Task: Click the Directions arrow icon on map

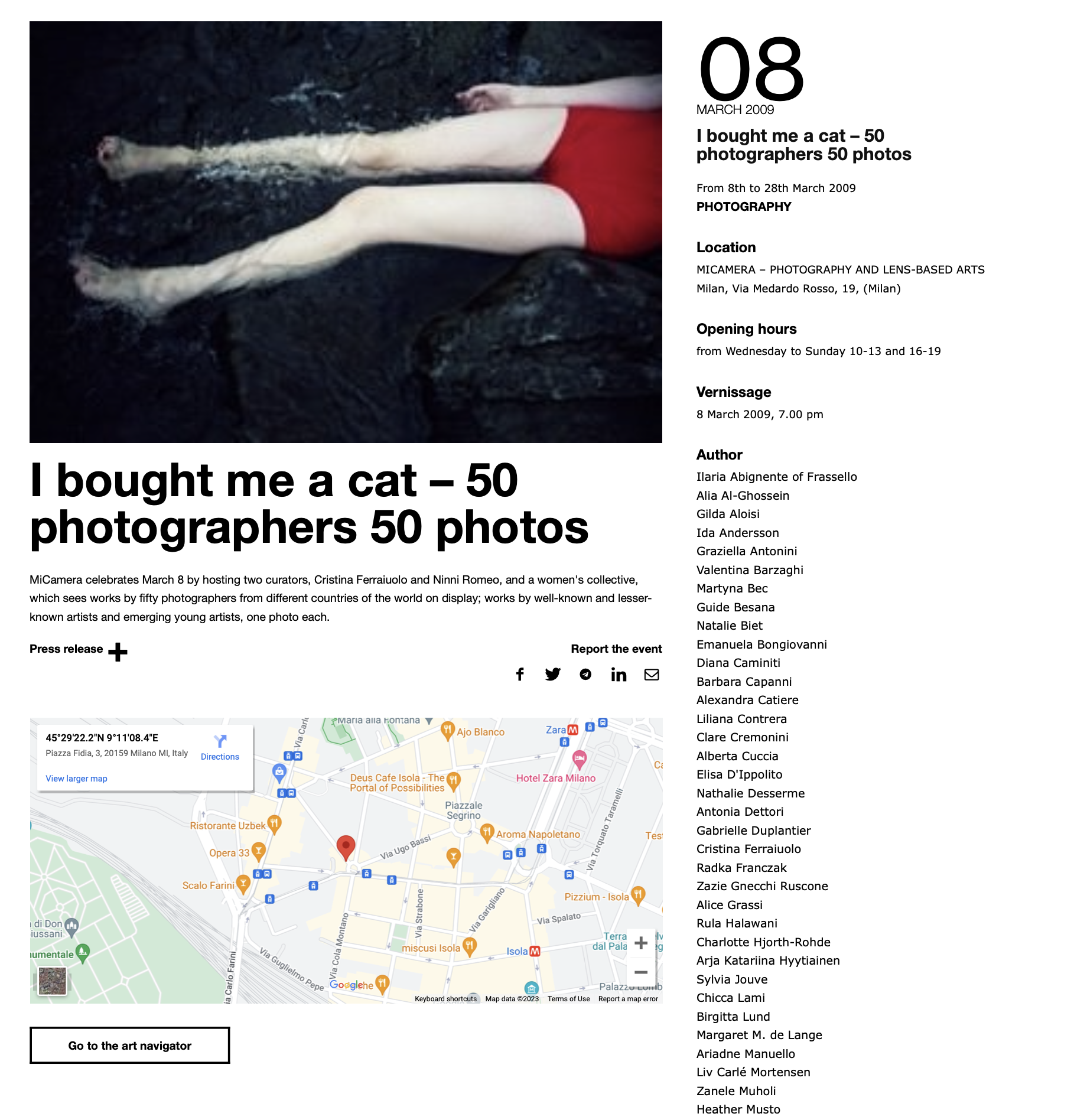Action: tap(220, 741)
